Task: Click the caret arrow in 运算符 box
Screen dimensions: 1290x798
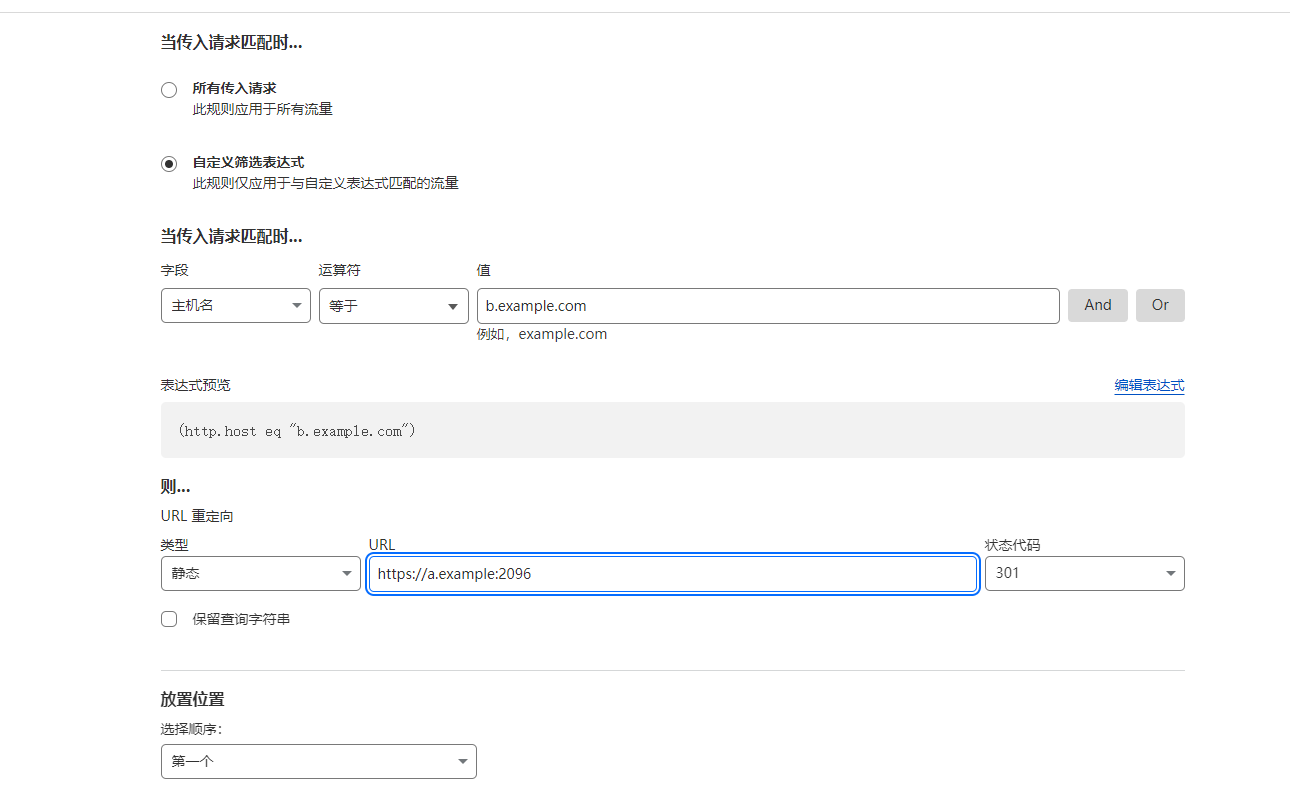Action: tap(452, 306)
